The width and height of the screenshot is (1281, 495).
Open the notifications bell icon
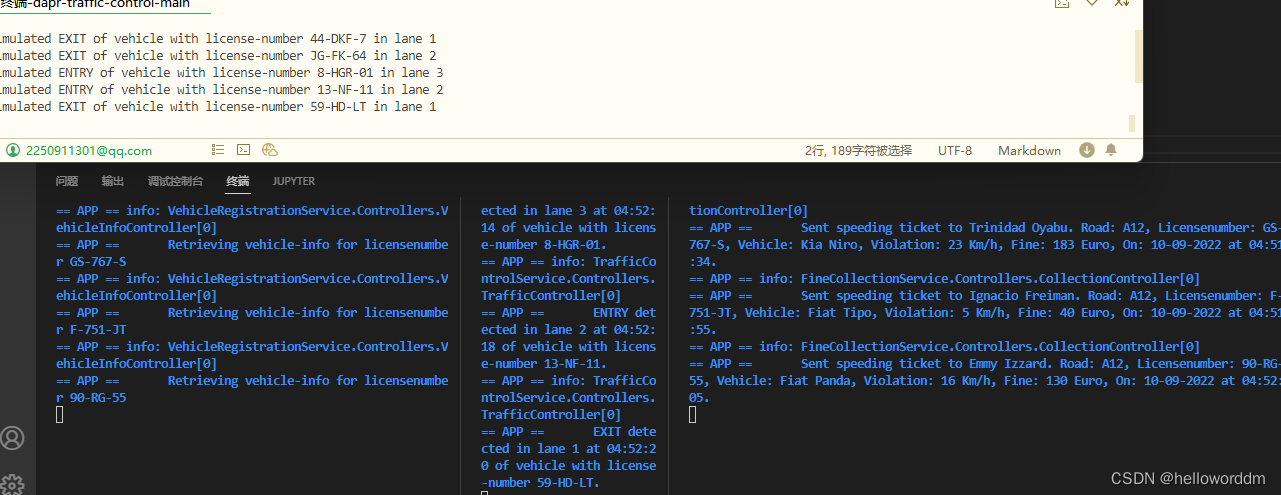click(x=1111, y=150)
